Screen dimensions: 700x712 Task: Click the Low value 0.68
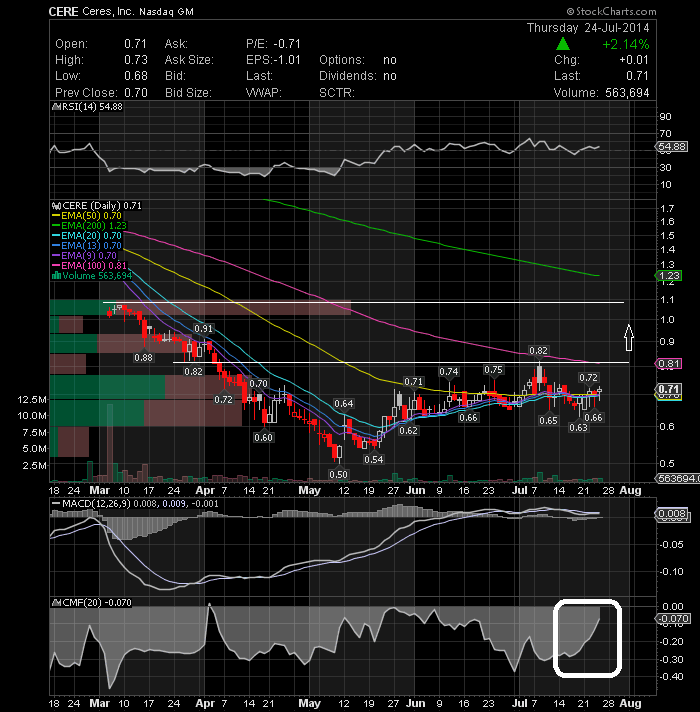[136, 76]
